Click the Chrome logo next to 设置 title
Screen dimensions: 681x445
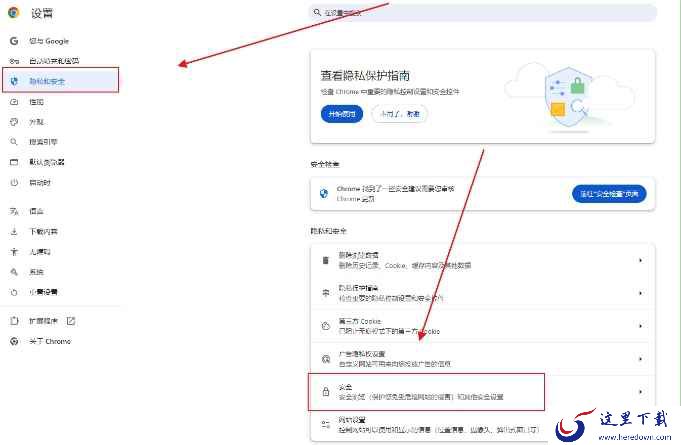coord(14,13)
